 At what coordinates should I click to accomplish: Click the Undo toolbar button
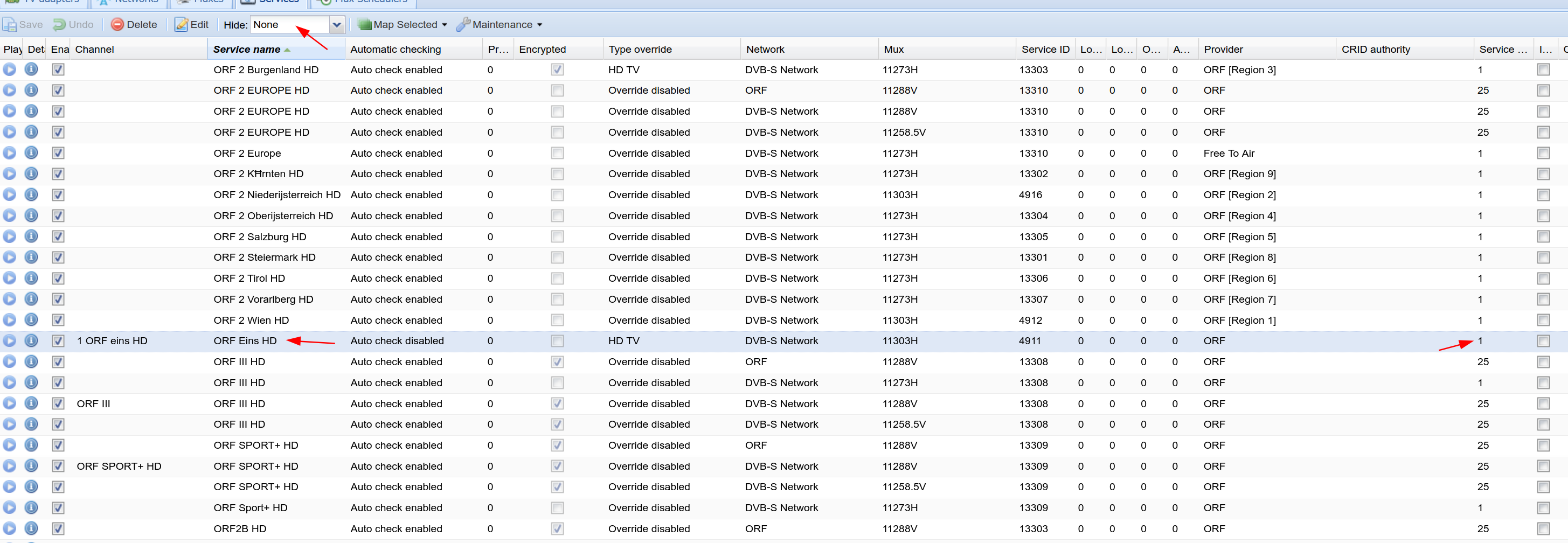point(73,25)
